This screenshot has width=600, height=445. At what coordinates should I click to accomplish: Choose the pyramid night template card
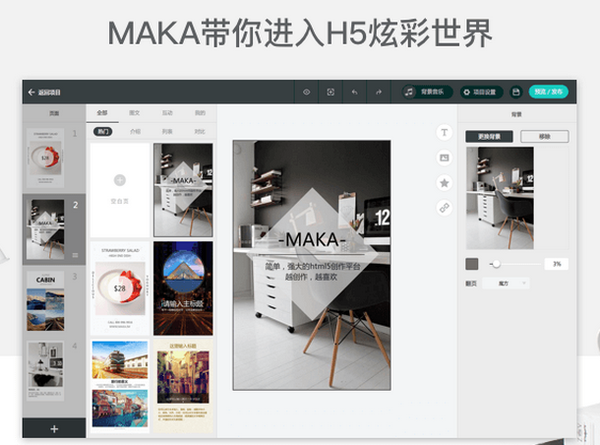pyautogui.click(x=183, y=289)
